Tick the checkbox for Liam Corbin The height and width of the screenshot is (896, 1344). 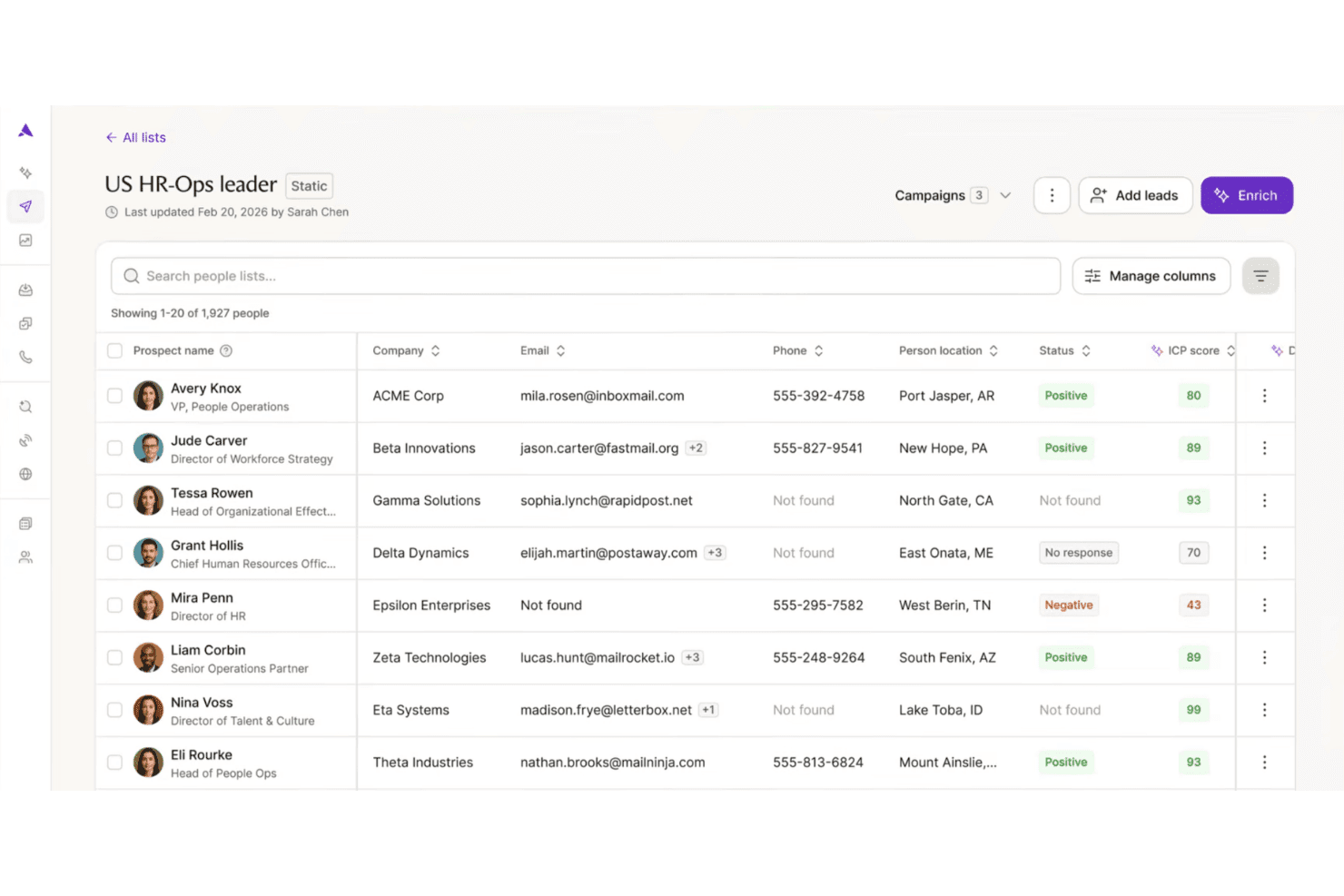coord(114,657)
